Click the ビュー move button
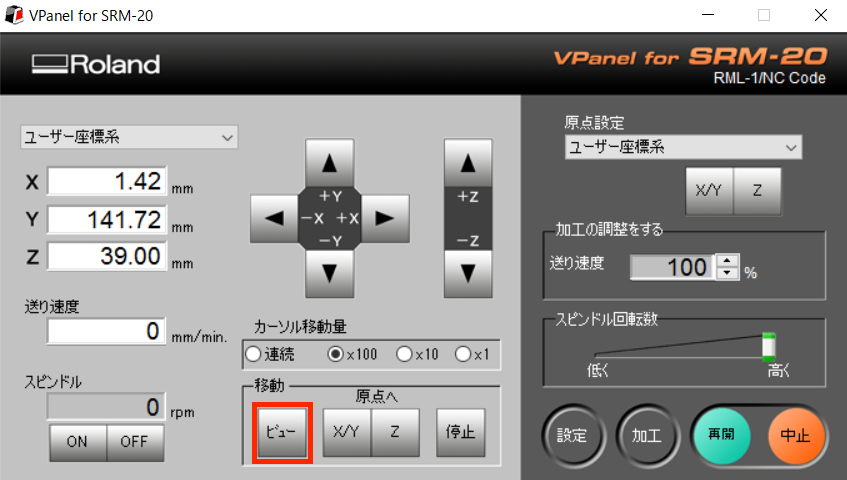The height and width of the screenshot is (480, 847). [282, 432]
